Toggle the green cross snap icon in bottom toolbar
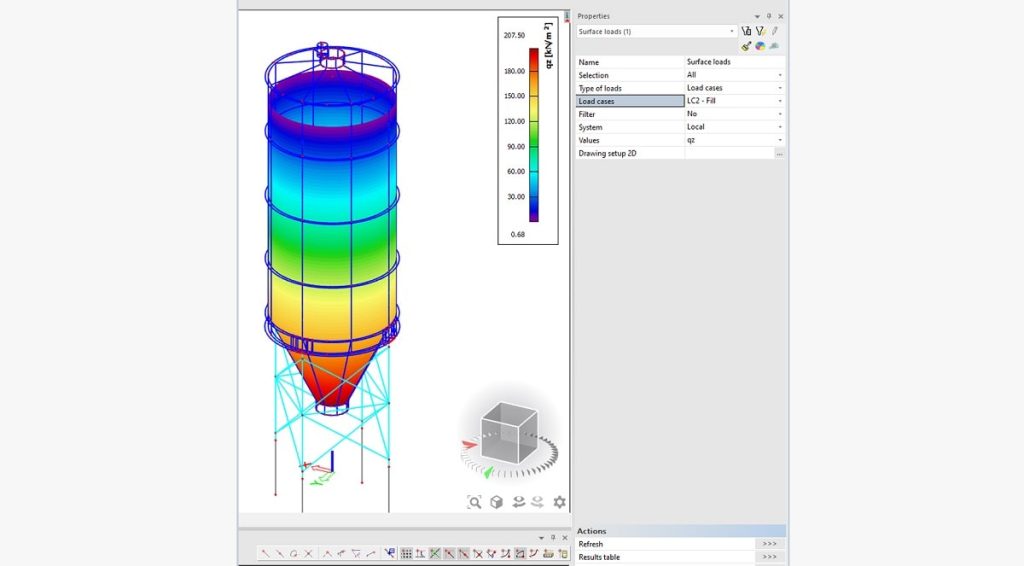Viewport: 1024px width, 566px height. (435, 554)
